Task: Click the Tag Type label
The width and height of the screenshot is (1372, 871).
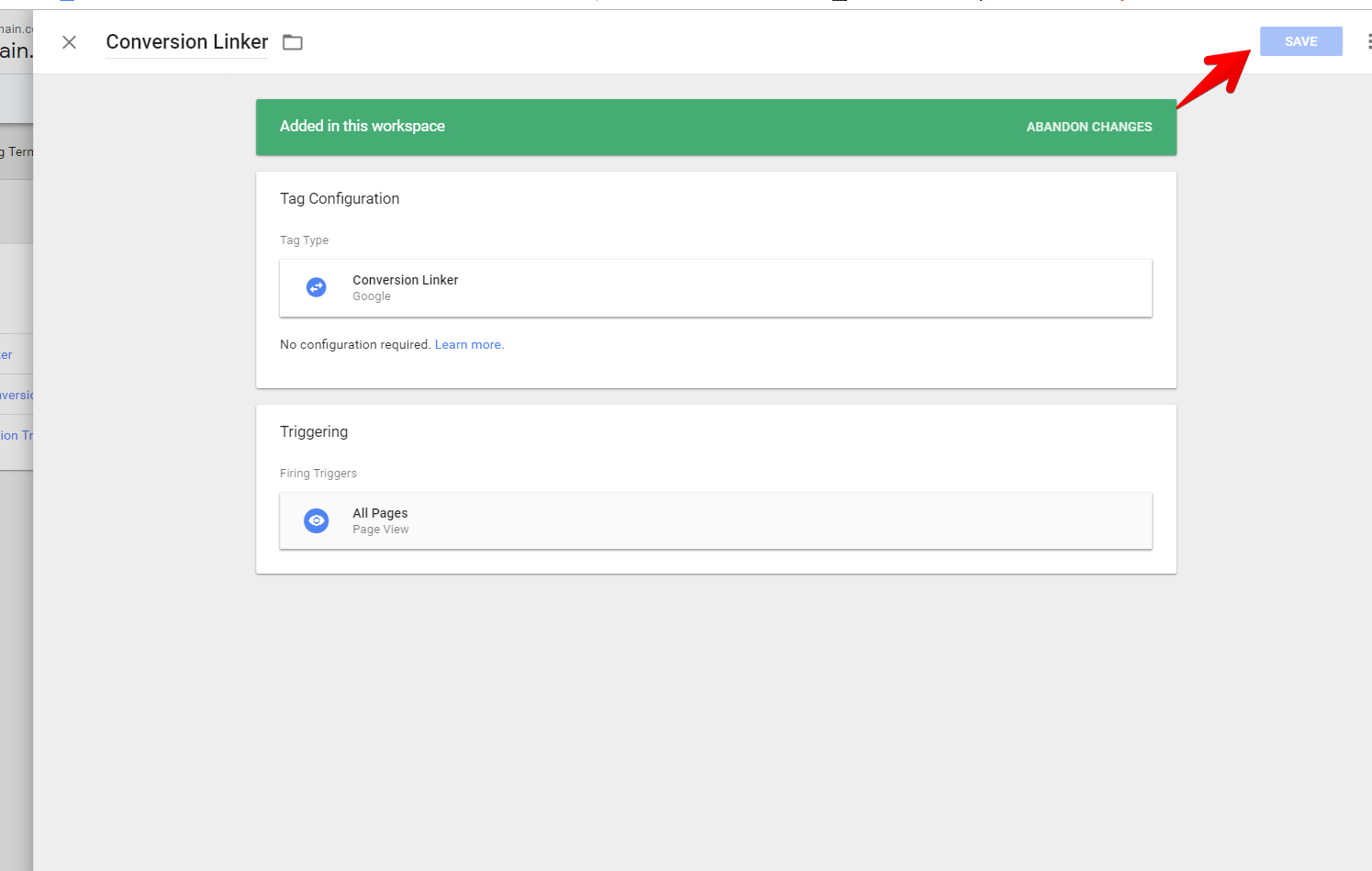Action: click(304, 240)
